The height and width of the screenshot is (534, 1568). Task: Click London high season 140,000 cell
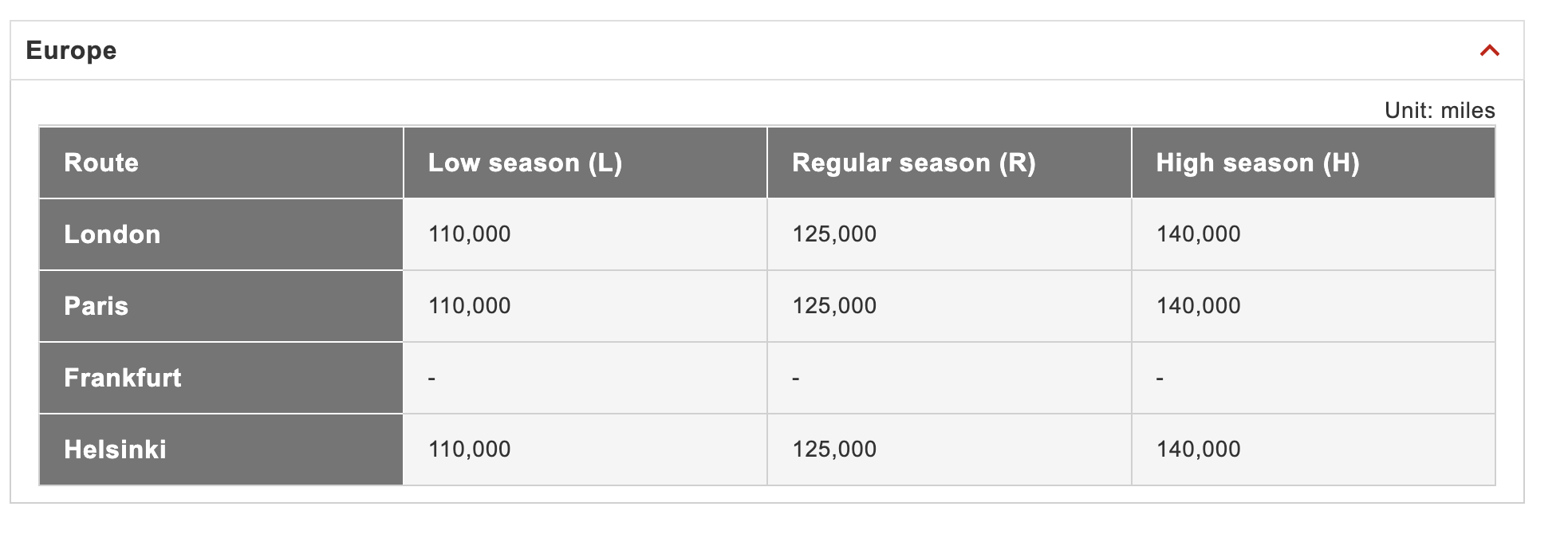coord(1198,234)
